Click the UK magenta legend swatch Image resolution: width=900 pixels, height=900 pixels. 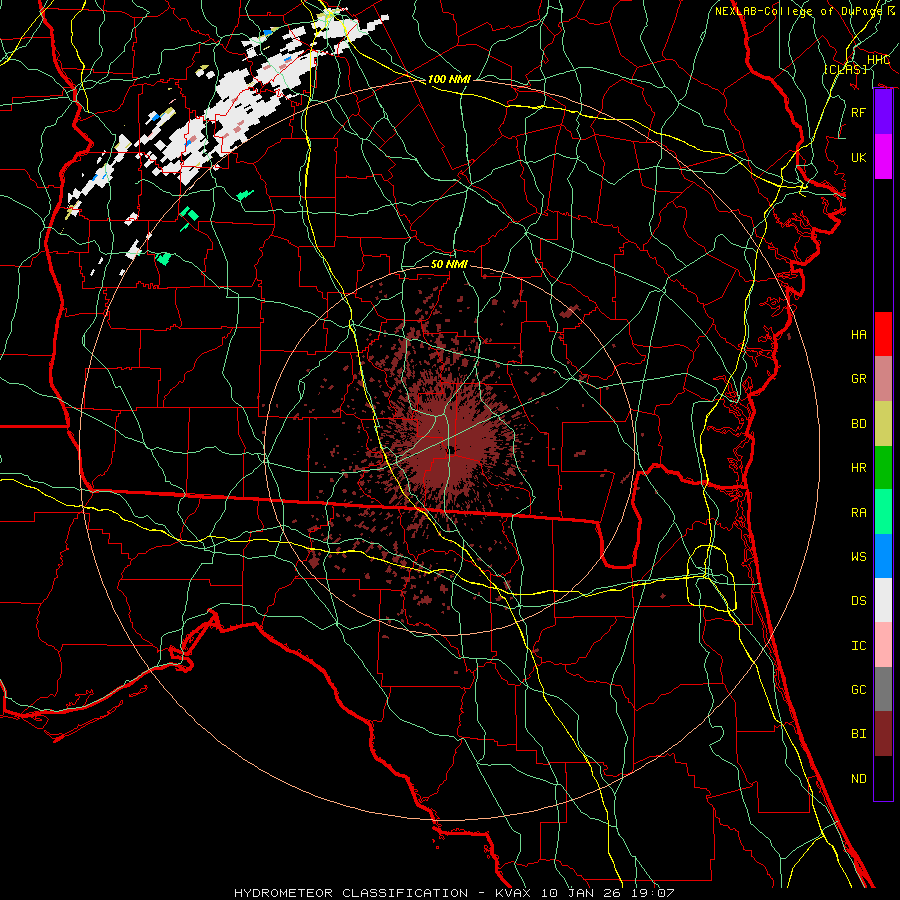[x=883, y=157]
